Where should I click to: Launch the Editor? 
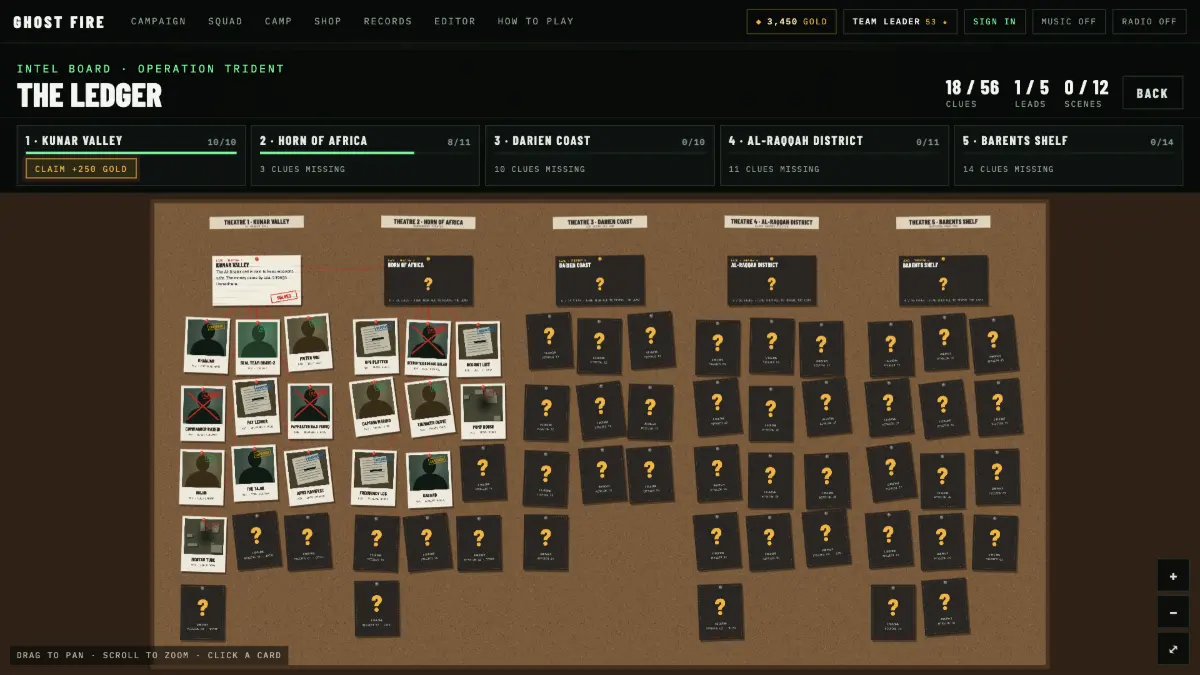(x=455, y=21)
